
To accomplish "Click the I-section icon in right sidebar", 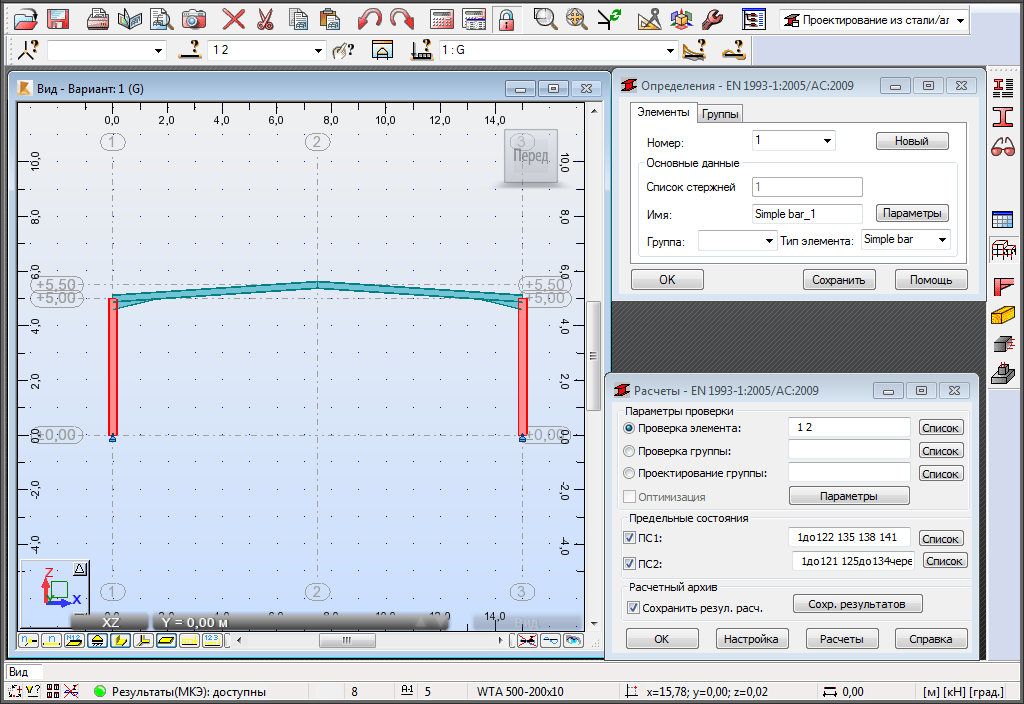I will (1002, 117).
